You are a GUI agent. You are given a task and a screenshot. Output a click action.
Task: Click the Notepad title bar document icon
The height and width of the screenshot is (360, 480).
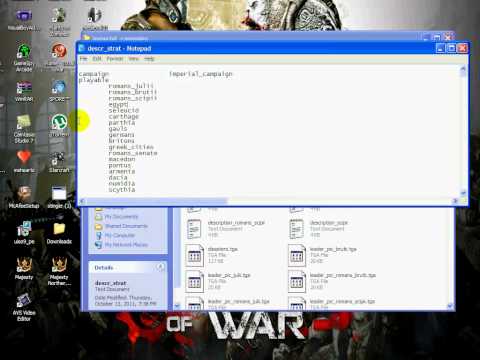pos(82,49)
